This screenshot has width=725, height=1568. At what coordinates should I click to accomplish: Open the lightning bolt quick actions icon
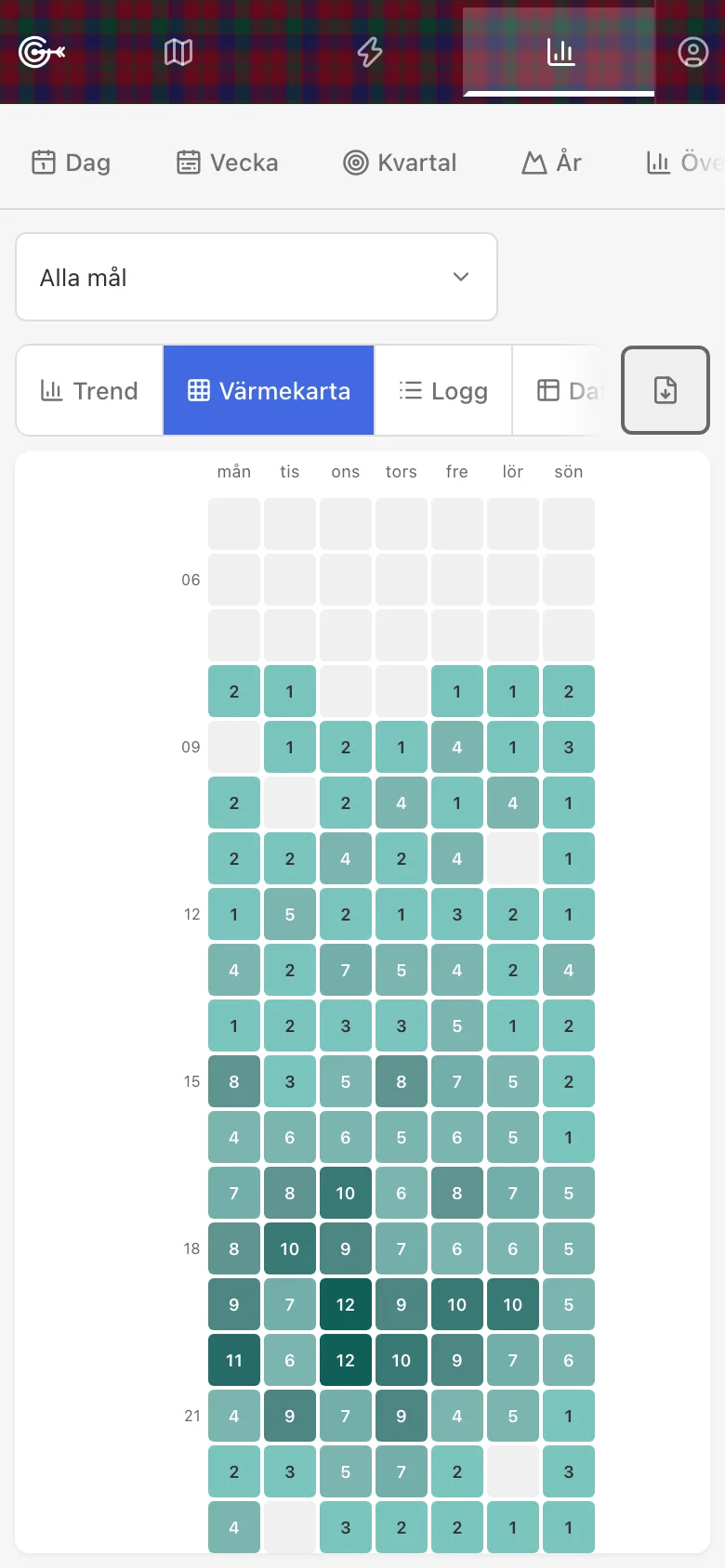[x=370, y=53]
